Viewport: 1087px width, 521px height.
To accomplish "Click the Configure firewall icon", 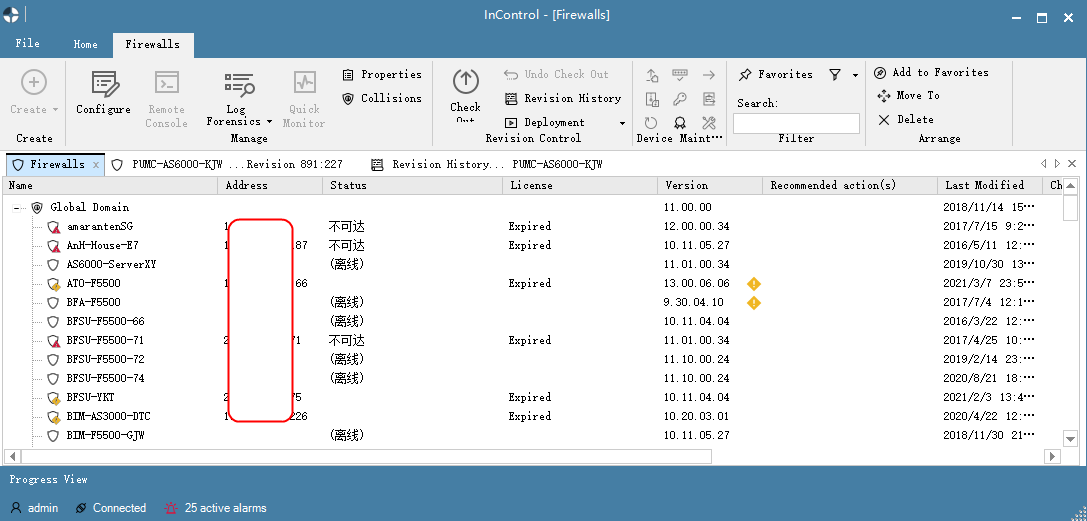I will pos(103,84).
